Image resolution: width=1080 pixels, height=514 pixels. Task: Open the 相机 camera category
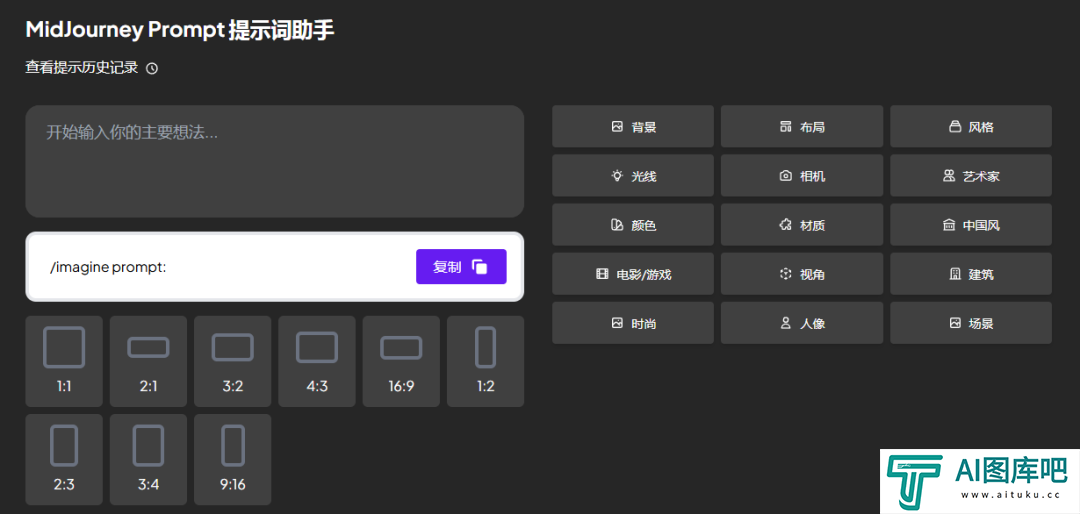pyautogui.click(x=802, y=176)
